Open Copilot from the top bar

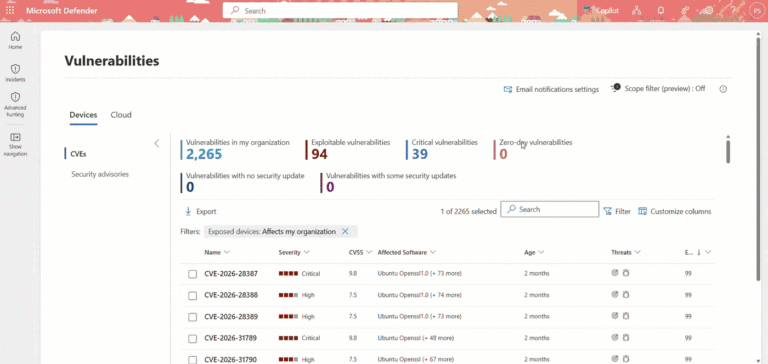pyautogui.click(x=601, y=10)
